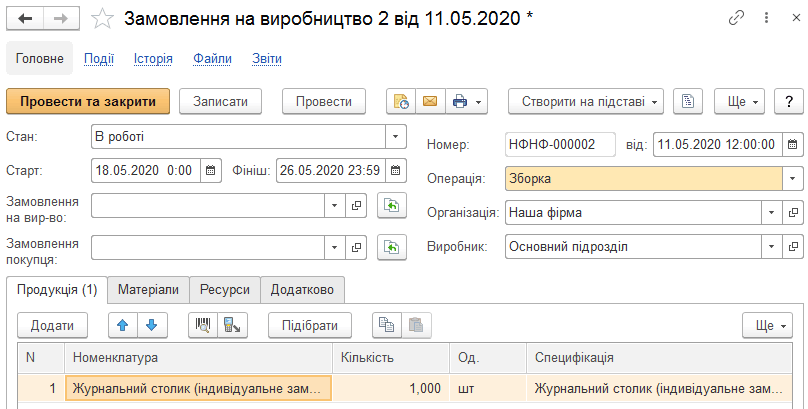The width and height of the screenshot is (808, 409).
Task: Close the document window with X
Action: [796, 19]
